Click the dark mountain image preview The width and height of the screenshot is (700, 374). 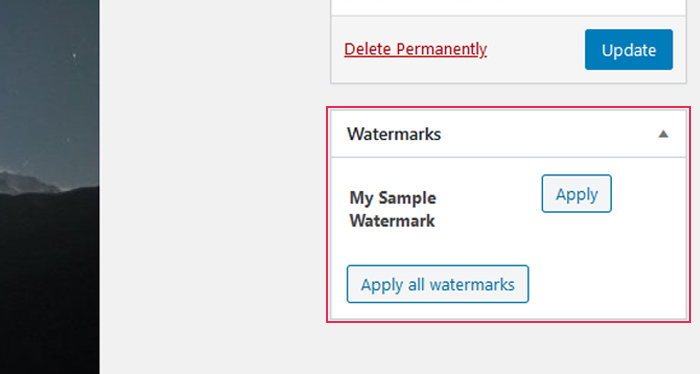50,187
